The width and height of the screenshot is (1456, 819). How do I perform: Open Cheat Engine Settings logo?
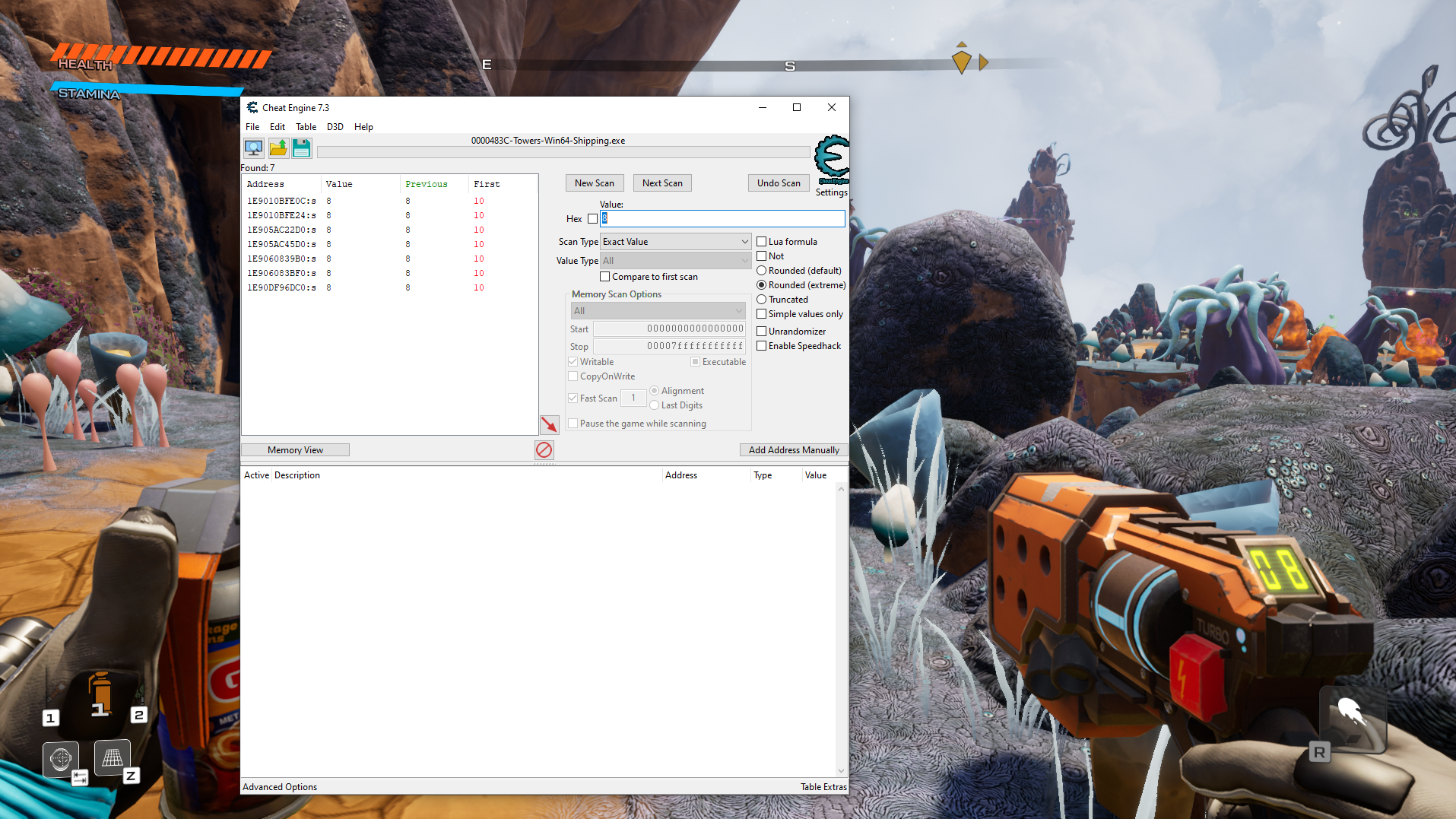tap(831, 161)
